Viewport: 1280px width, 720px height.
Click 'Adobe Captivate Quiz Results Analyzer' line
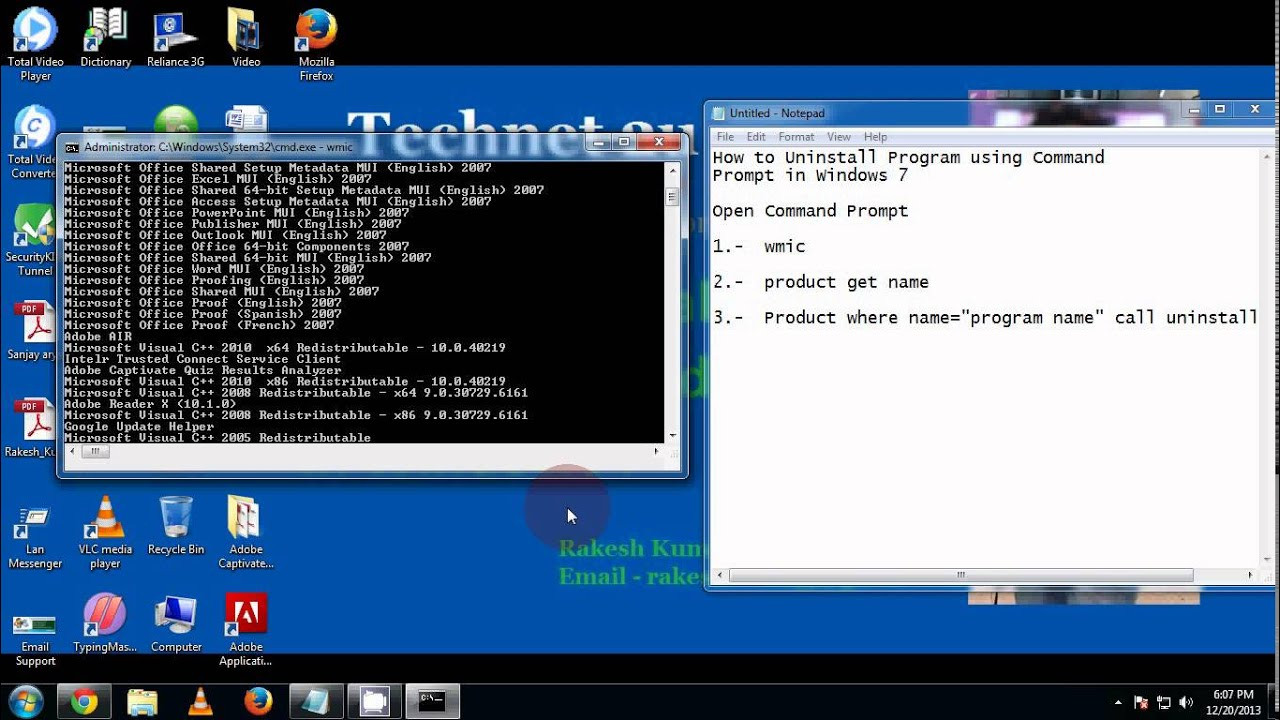tap(203, 370)
